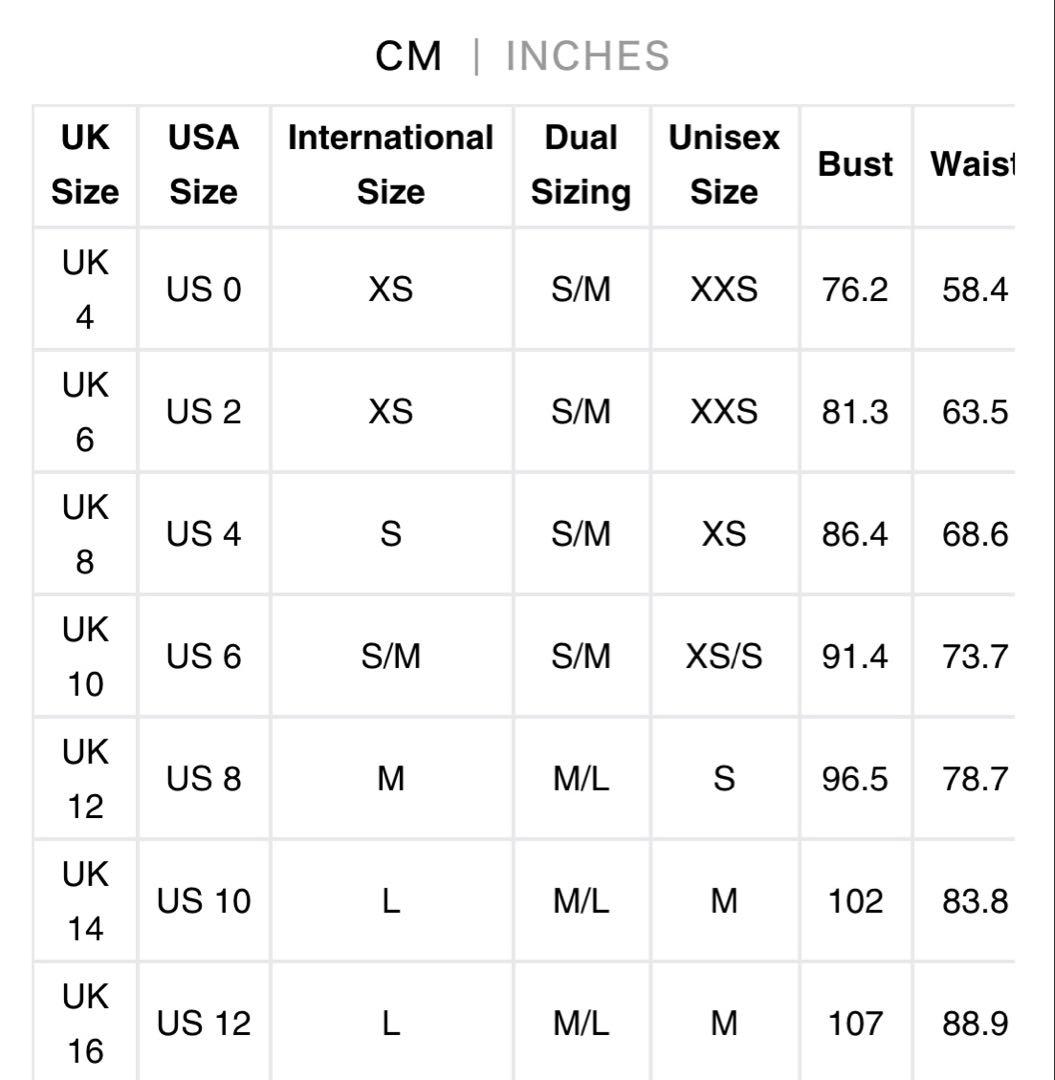1055x1080 pixels.
Task: Click the USA Size column header
Action: [204, 165]
